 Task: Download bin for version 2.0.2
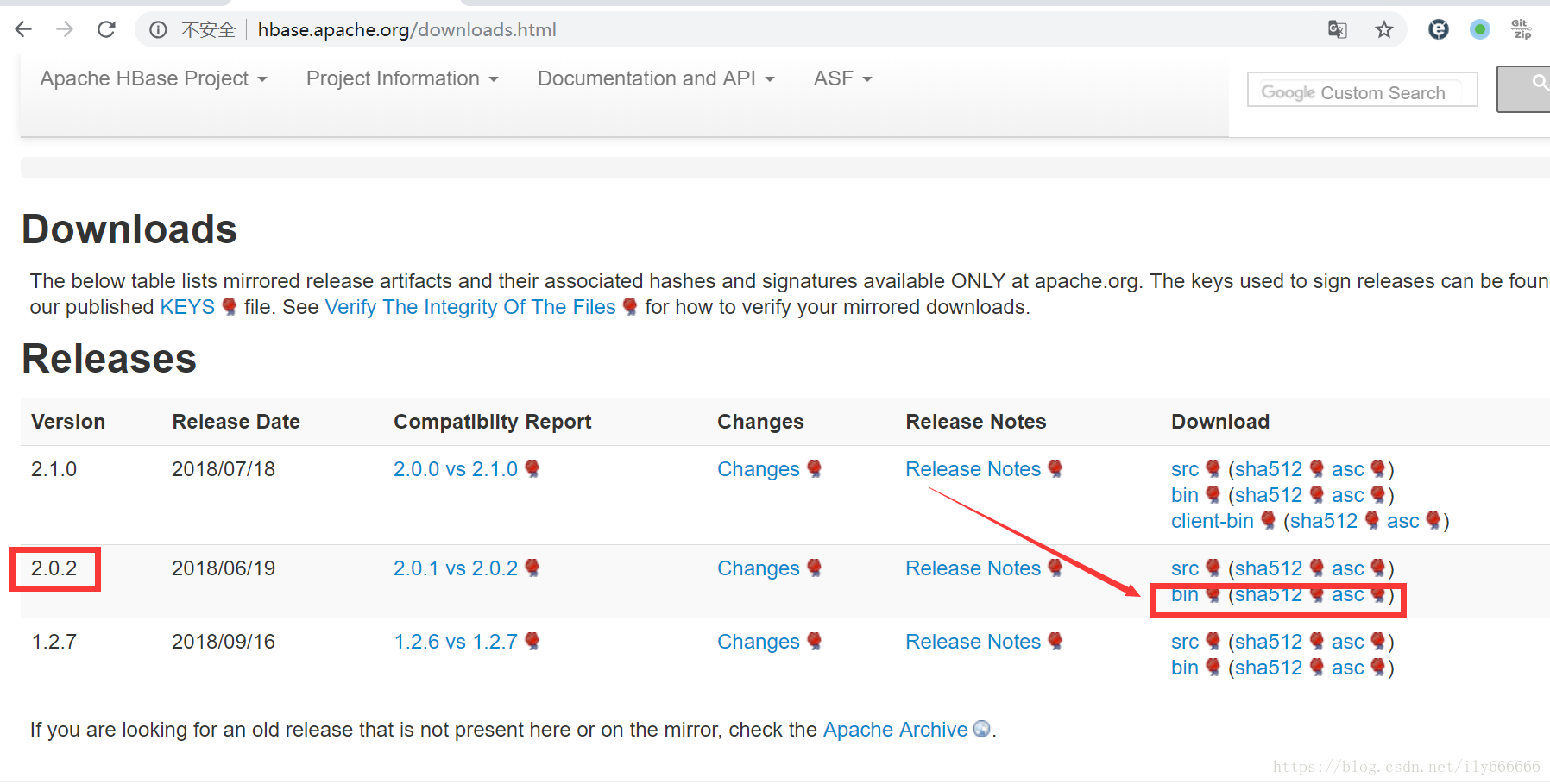1185,594
